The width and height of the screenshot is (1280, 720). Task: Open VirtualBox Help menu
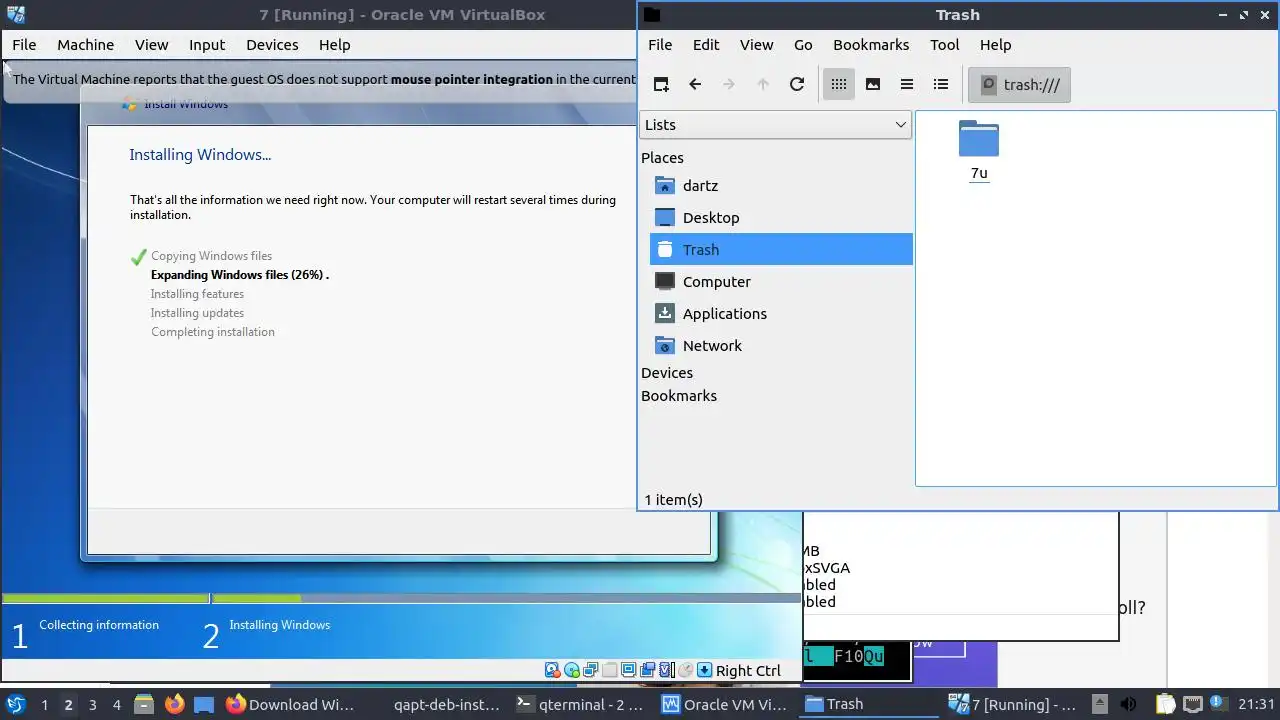tap(334, 44)
